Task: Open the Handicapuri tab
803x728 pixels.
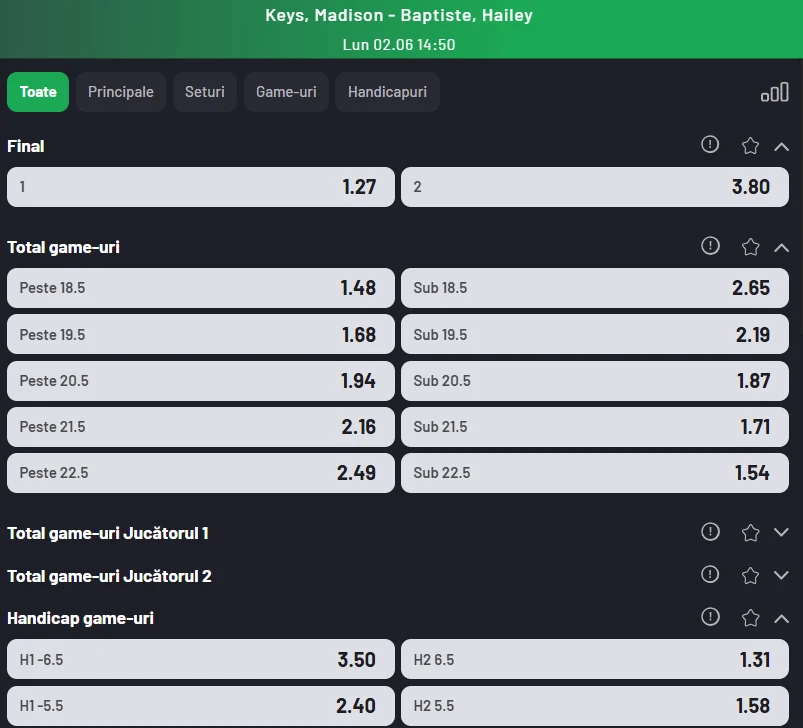Action: click(387, 92)
